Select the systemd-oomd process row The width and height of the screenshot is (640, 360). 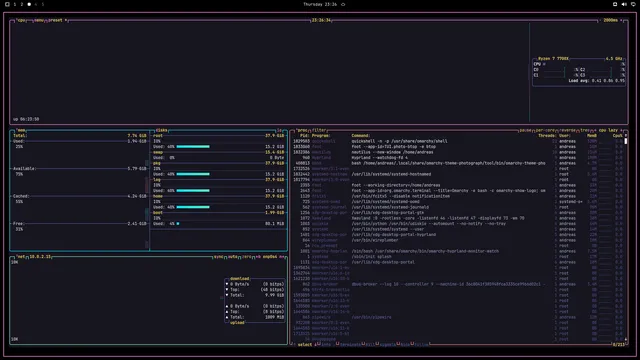[459, 202]
